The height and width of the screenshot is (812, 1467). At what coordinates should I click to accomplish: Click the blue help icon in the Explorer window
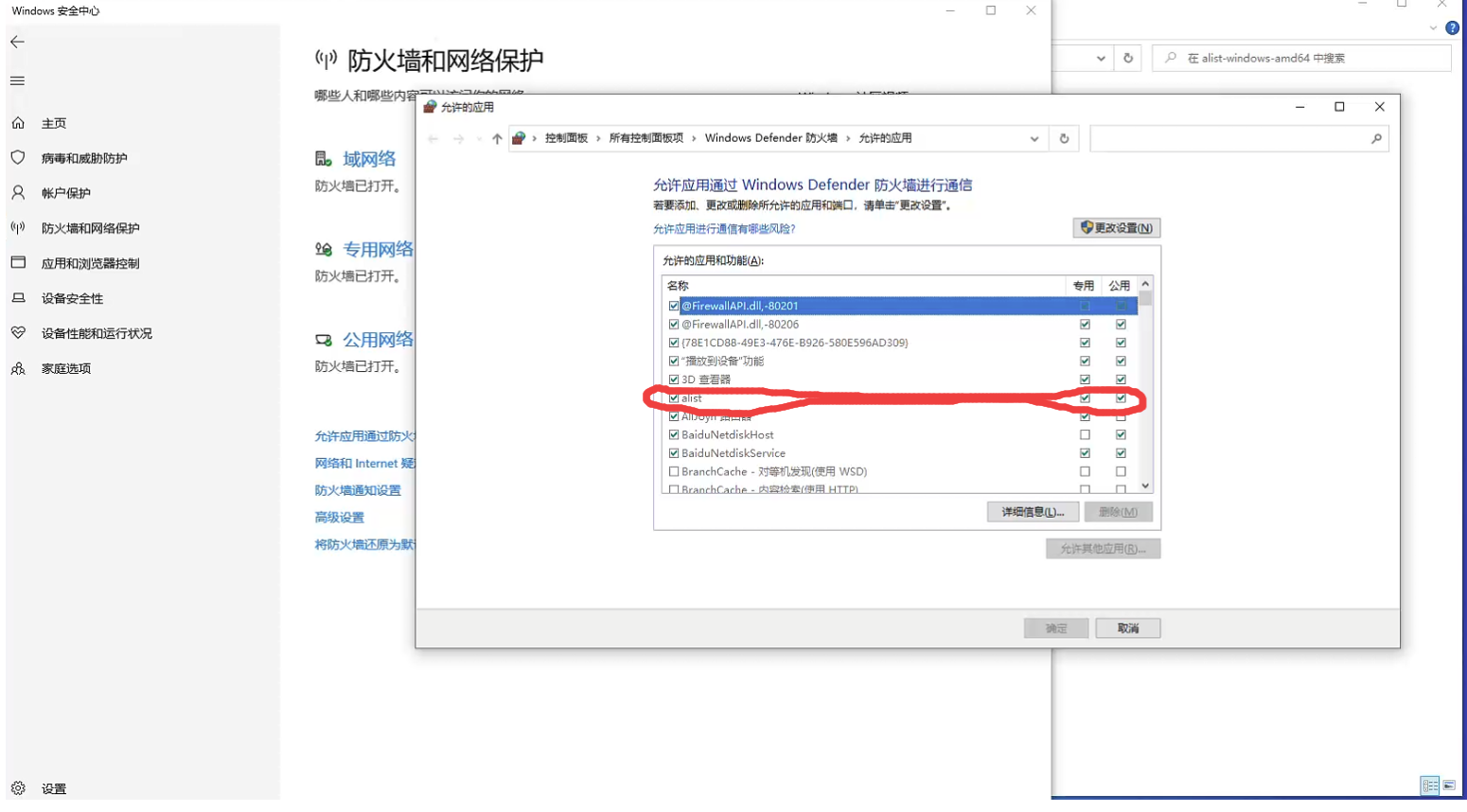1453,28
